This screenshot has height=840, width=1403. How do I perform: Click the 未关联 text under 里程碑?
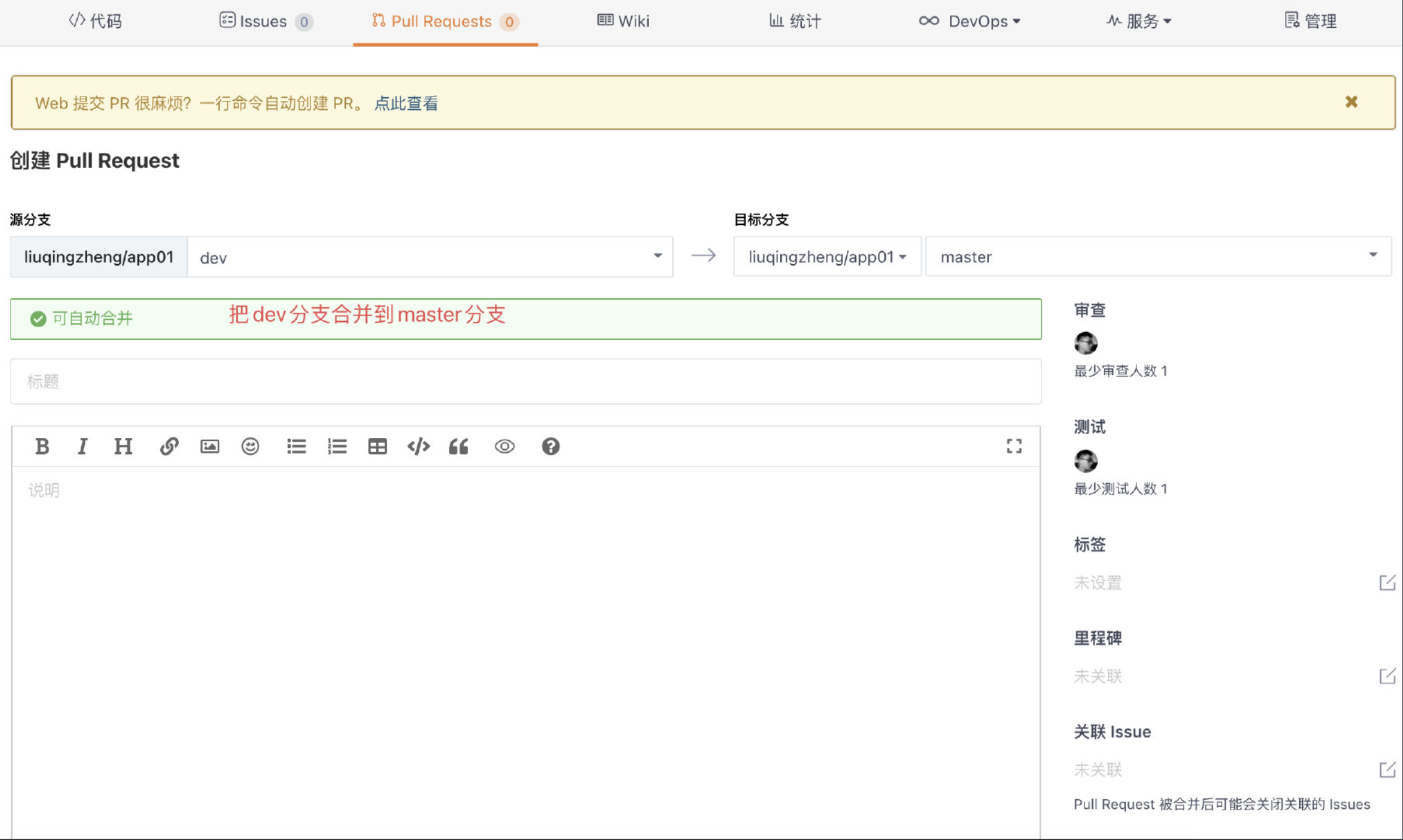click(x=1097, y=676)
